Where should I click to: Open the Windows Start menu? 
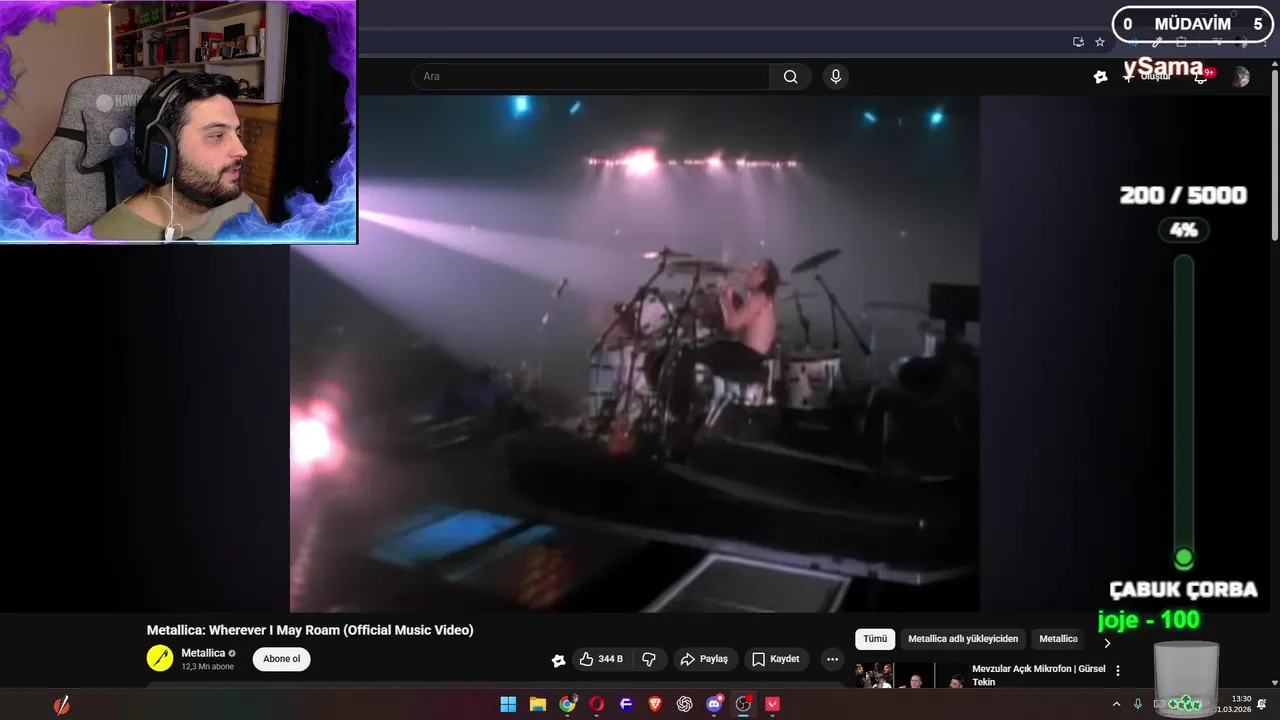pos(508,704)
